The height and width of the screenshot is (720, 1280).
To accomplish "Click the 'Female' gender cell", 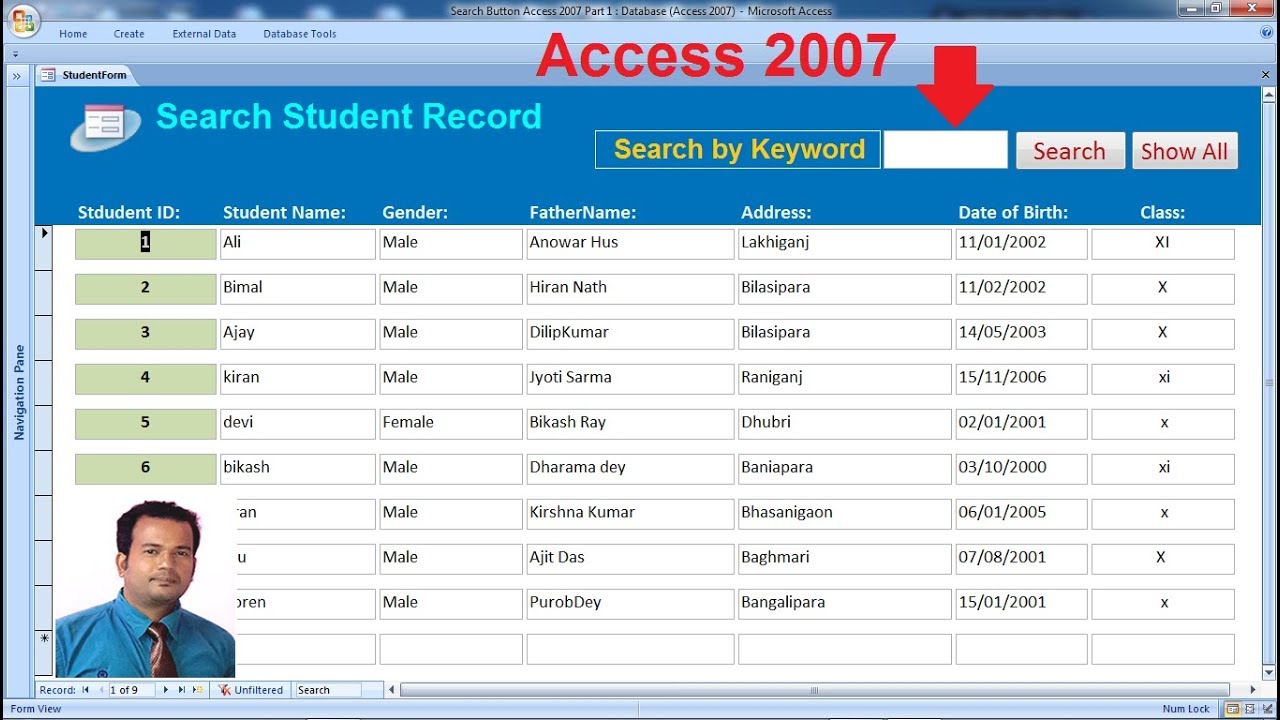I will [x=451, y=424].
